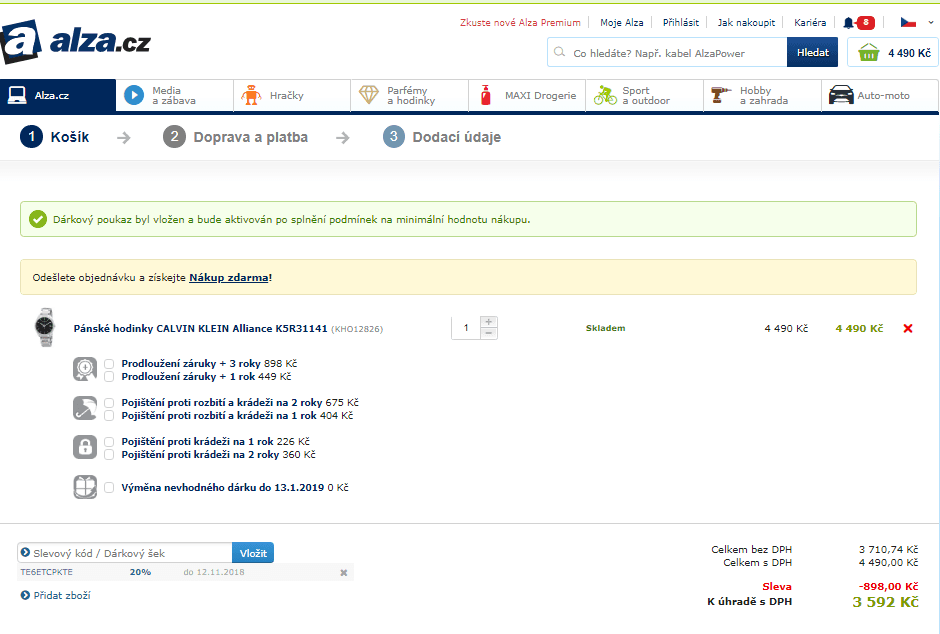Open the shopping basket showing 4 490 Kč
Image resolution: width=940 pixels, height=634 pixels.
(892, 53)
